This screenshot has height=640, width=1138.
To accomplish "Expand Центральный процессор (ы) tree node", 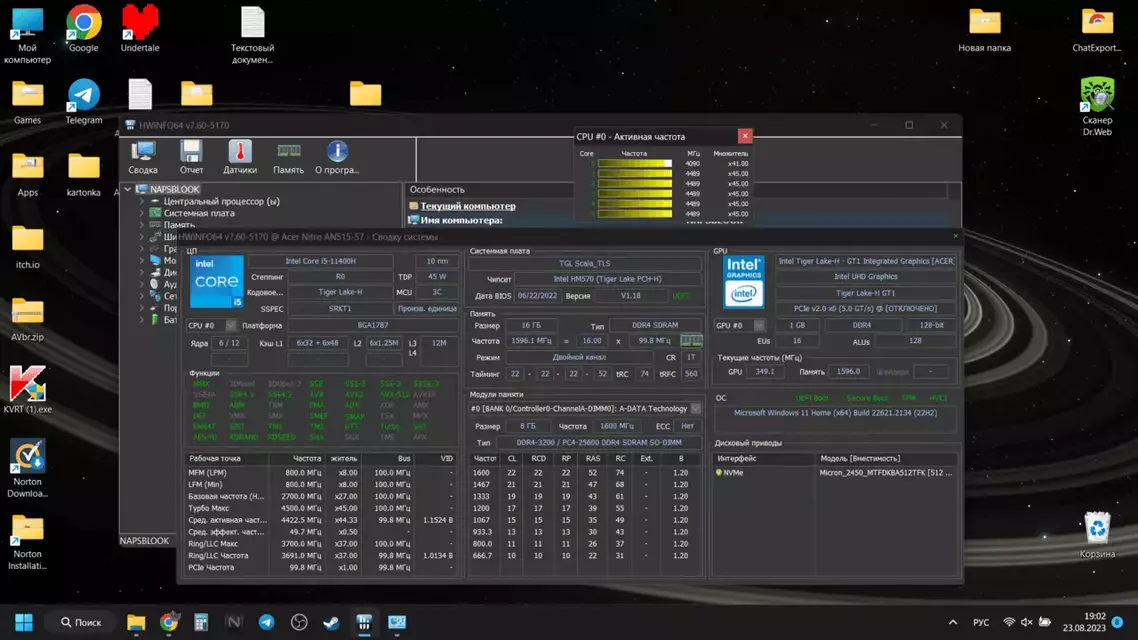I will 142,201.
